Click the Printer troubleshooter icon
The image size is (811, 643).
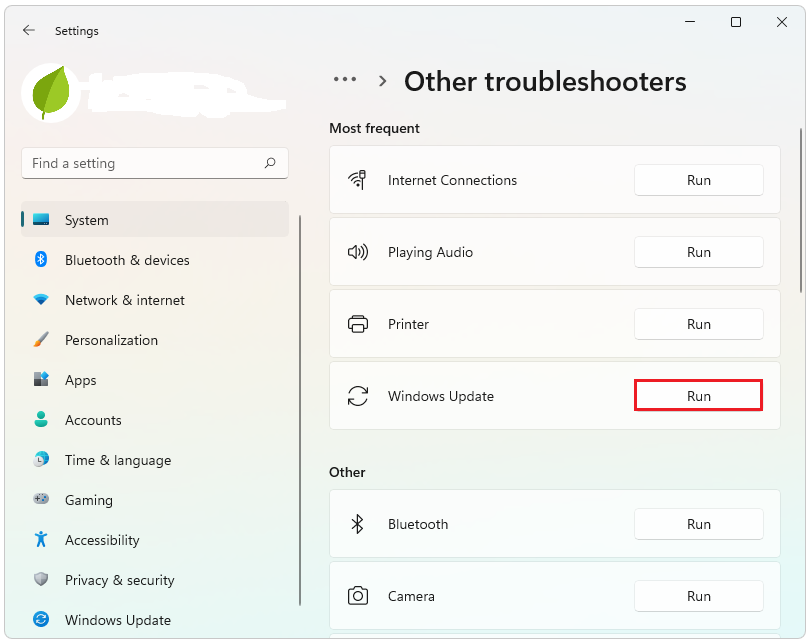coord(357,324)
